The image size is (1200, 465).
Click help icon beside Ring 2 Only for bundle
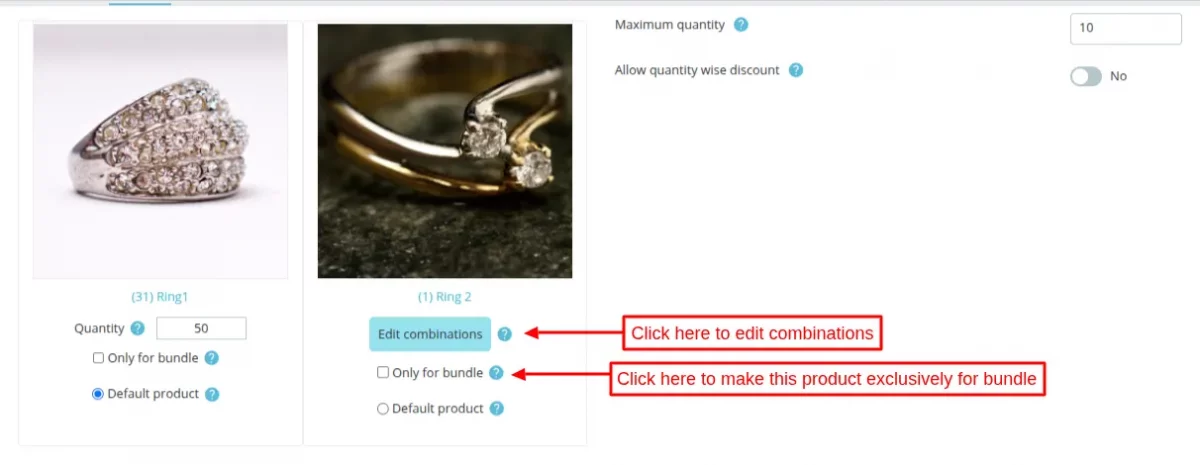(x=496, y=373)
